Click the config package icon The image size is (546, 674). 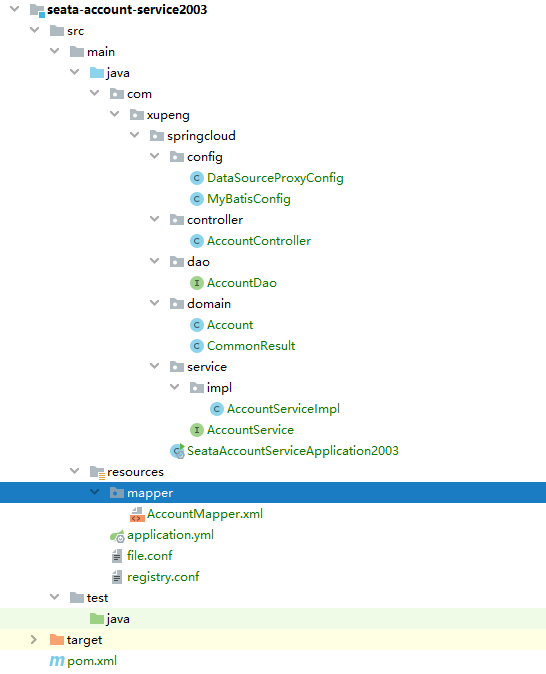177,157
